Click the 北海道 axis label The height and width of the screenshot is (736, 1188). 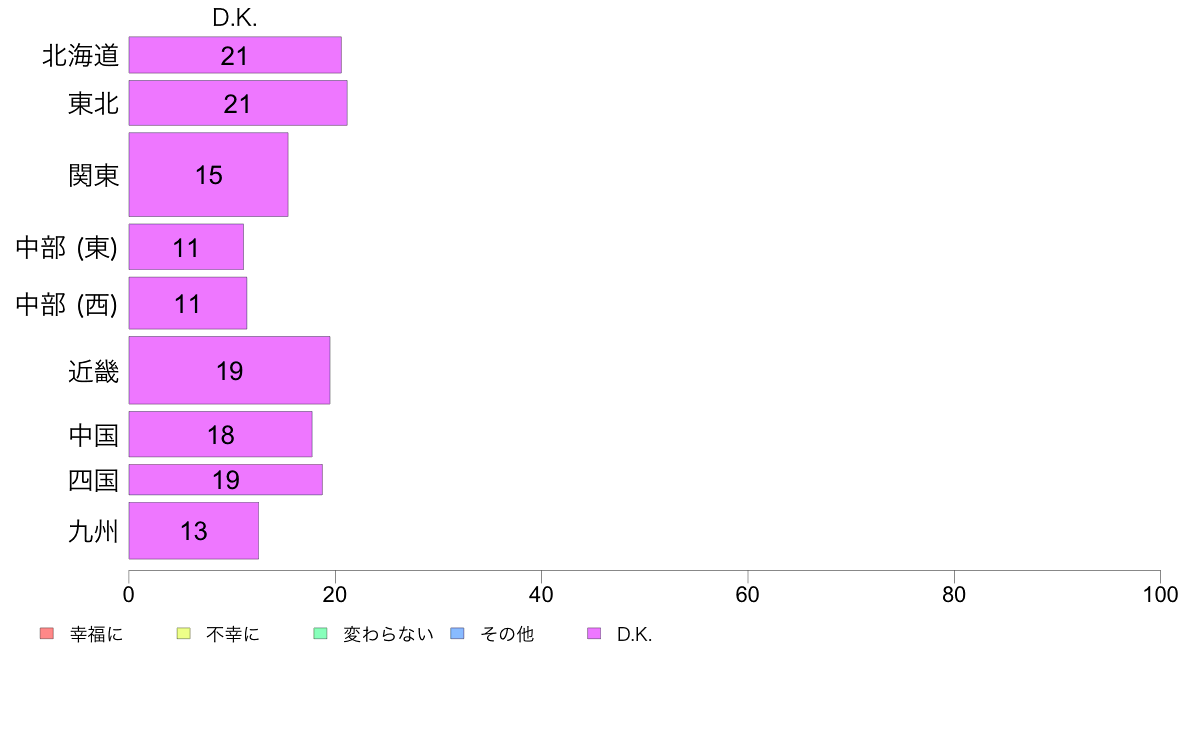[81, 56]
